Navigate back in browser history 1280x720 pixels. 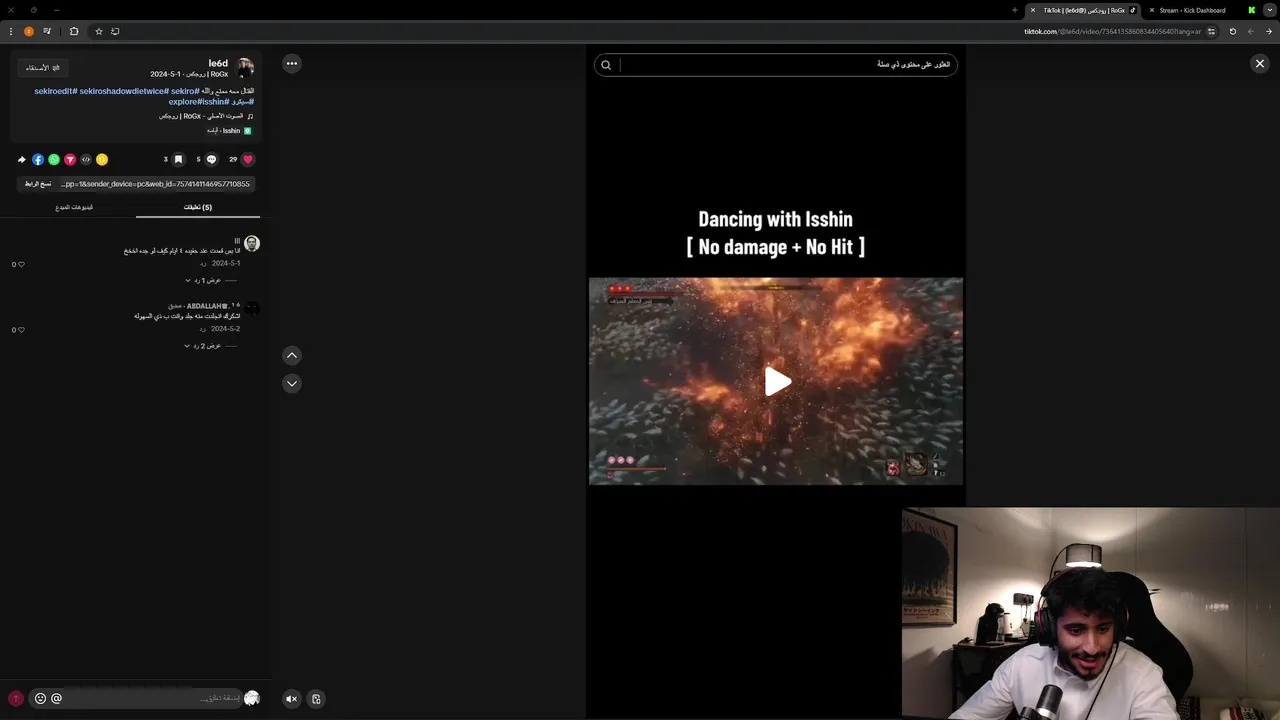[x=1268, y=31]
